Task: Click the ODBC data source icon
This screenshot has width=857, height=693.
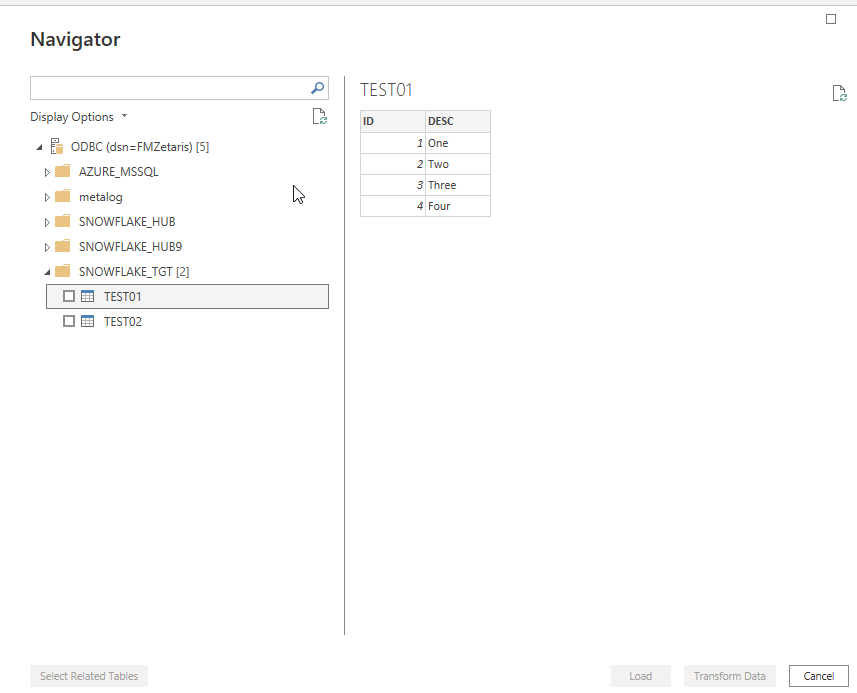Action: (57, 146)
